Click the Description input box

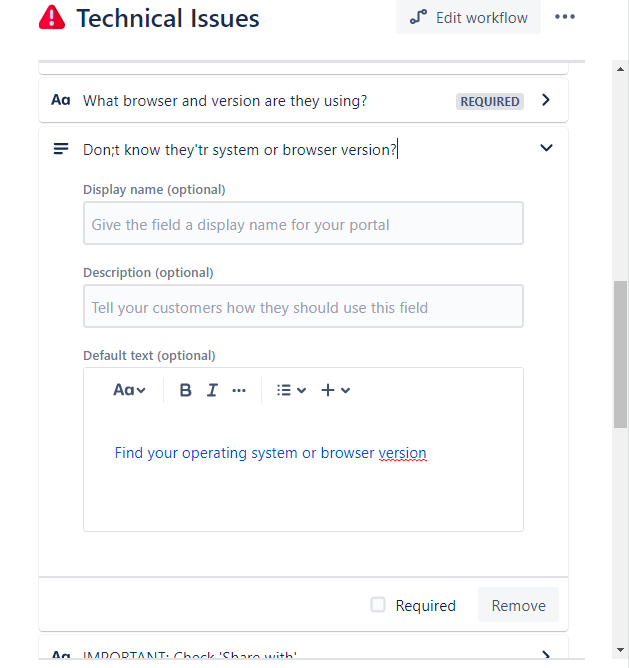pos(303,306)
